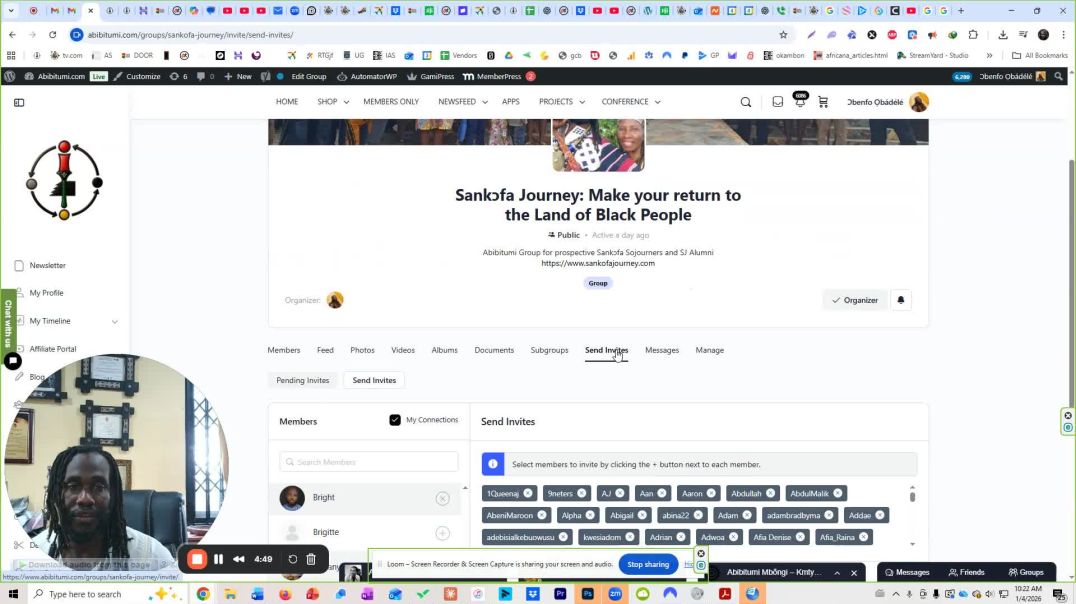Click the Search Members input field

click(x=369, y=461)
